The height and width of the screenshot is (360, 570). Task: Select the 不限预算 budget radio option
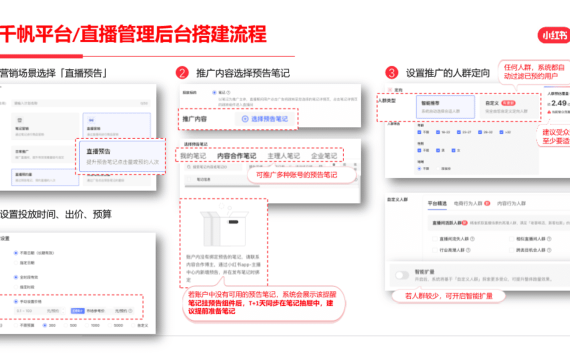click(16, 325)
